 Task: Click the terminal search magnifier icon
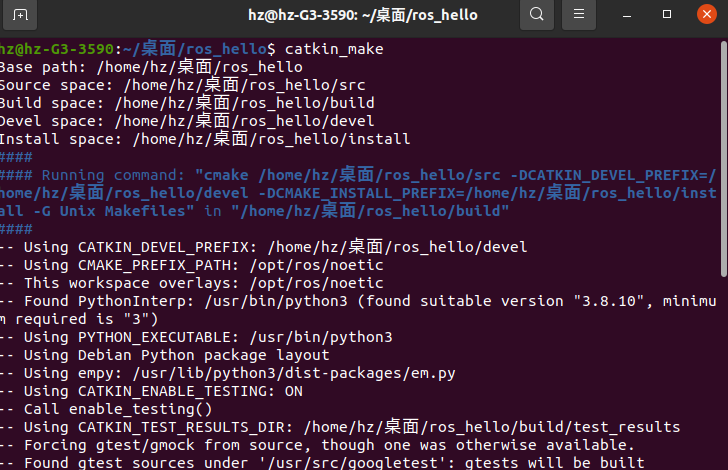537,15
